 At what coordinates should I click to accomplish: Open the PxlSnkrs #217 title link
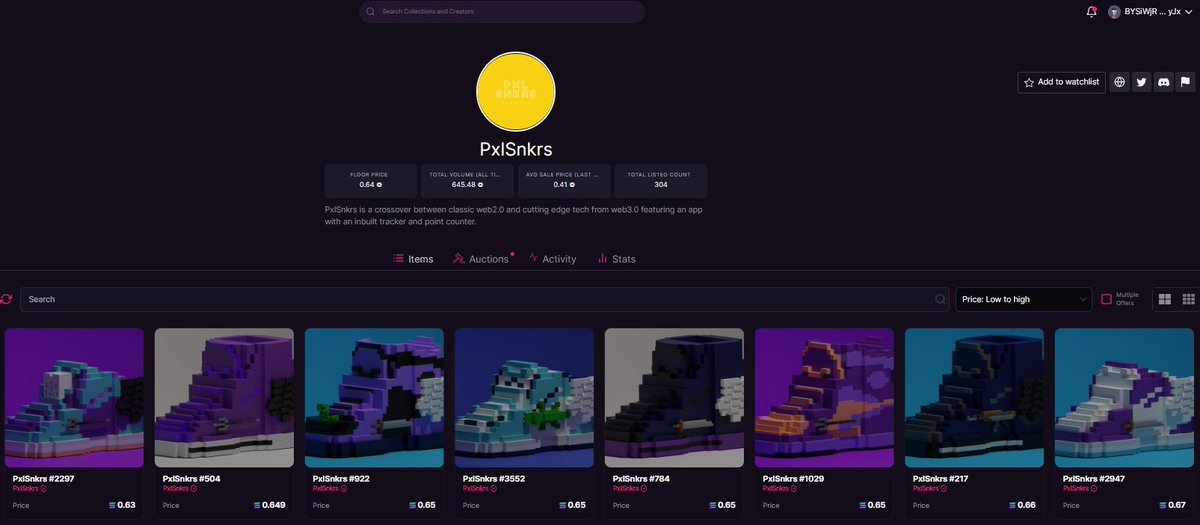(x=940, y=479)
